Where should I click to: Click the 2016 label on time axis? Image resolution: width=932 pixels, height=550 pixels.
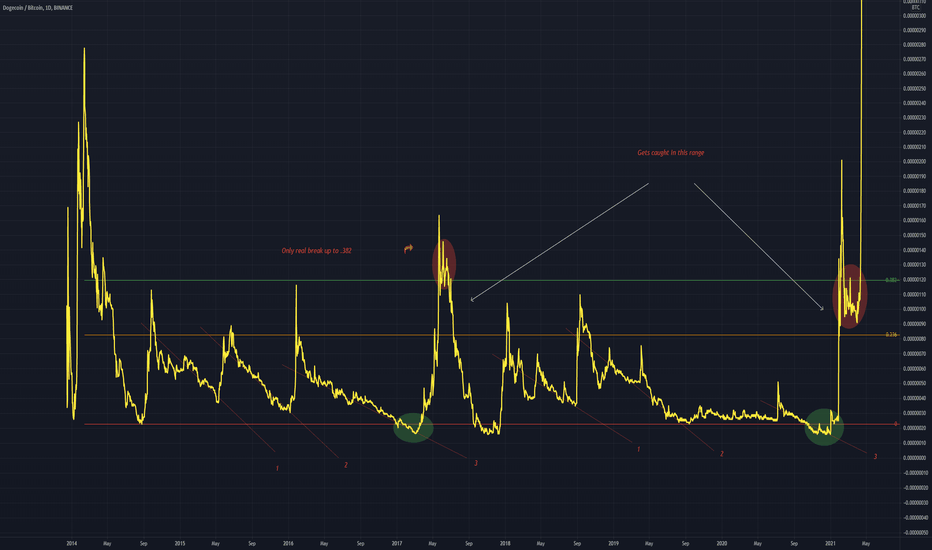pos(288,543)
